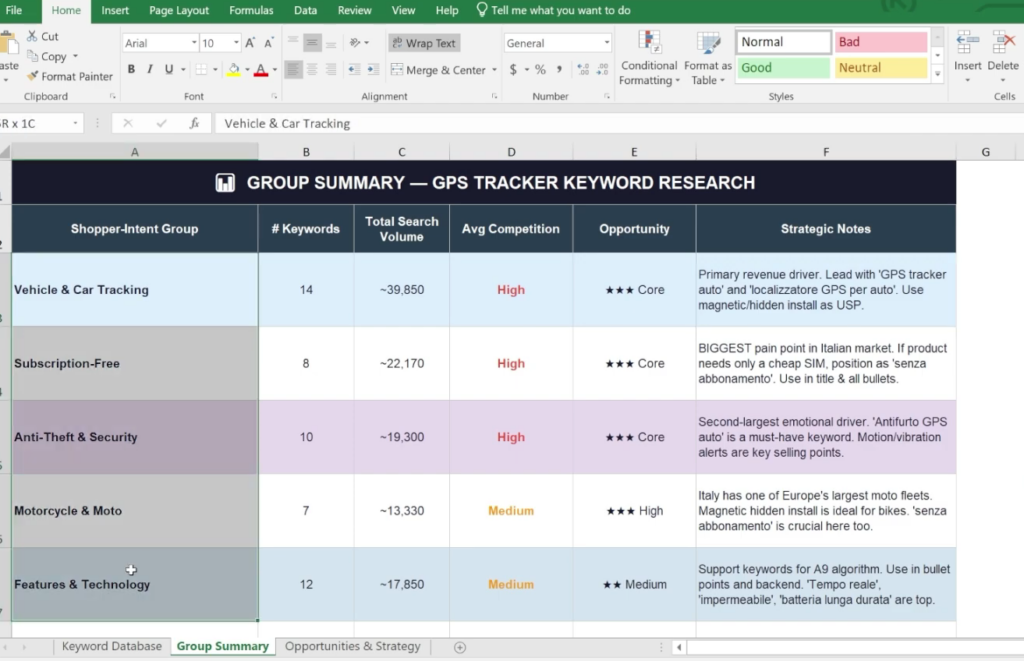Click the Cut button
1024x661 pixels.
click(42, 37)
